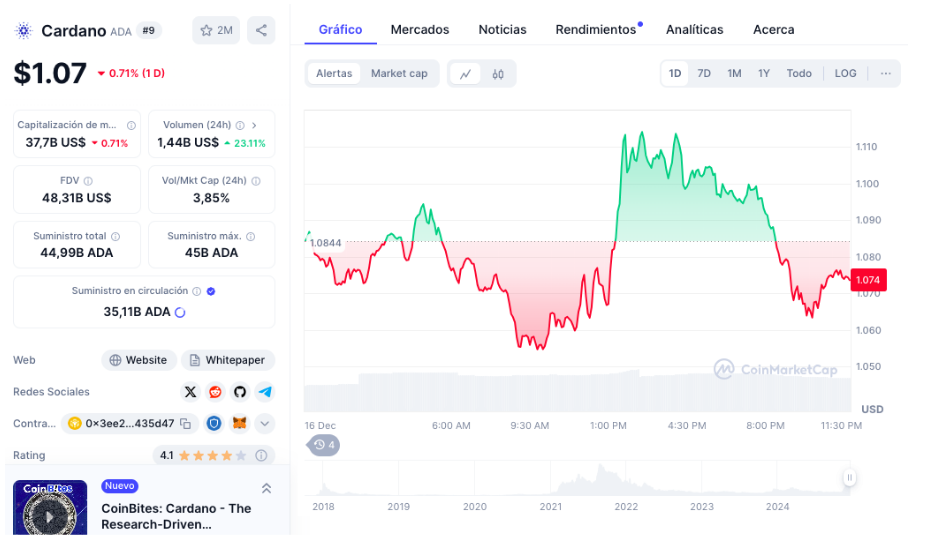Select 7D time range

point(704,73)
